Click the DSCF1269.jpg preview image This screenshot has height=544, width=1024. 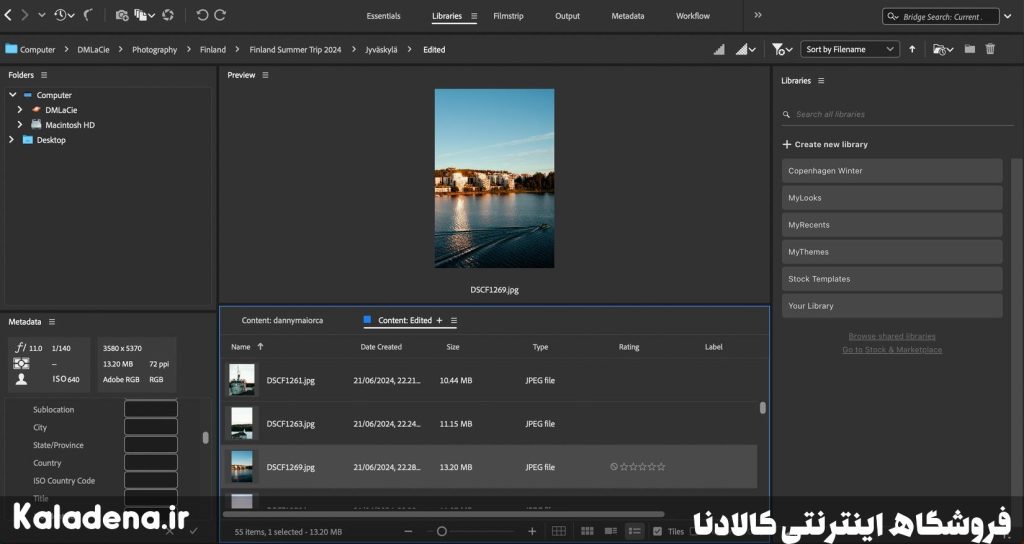494,178
